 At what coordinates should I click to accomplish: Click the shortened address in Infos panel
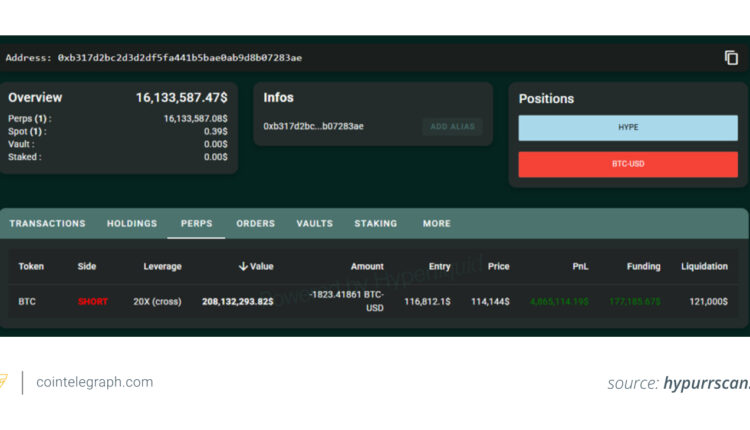coord(313,127)
